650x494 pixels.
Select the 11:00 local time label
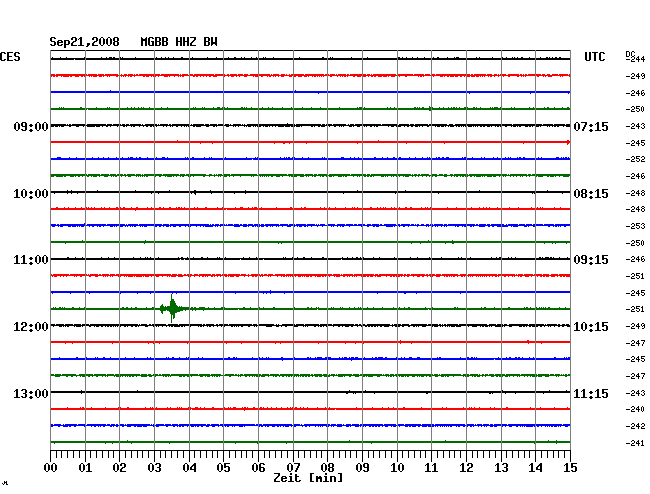coord(31,260)
